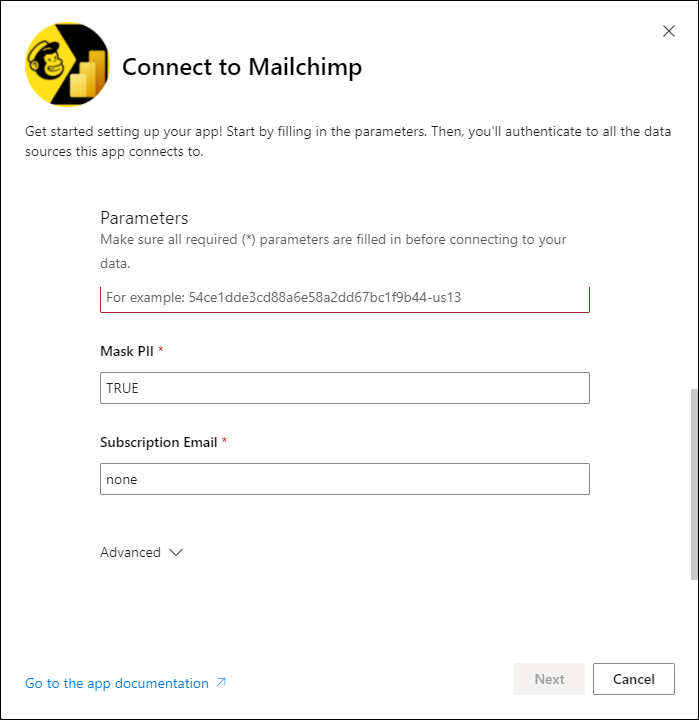The image size is (699, 720).
Task: Click the Subscription Email field containing none
Action: [x=345, y=479]
